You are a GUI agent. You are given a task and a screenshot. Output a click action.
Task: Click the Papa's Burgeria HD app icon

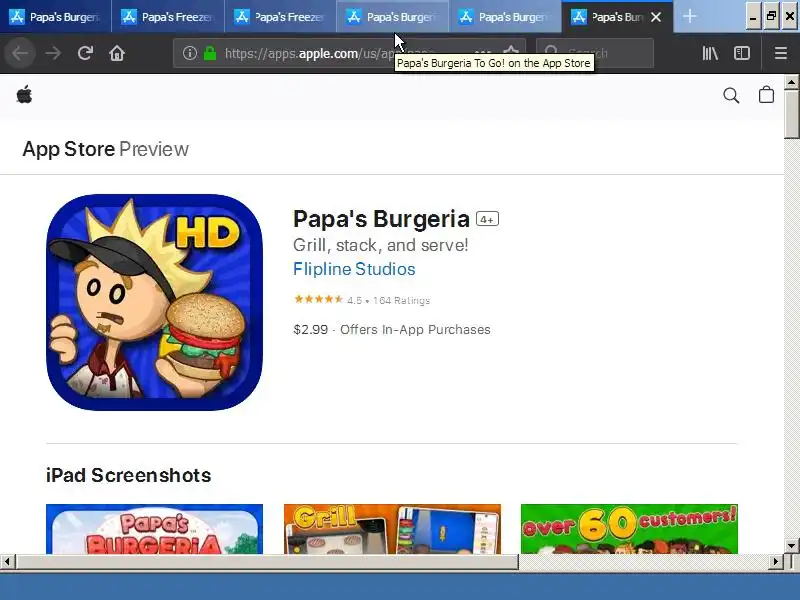pos(155,302)
